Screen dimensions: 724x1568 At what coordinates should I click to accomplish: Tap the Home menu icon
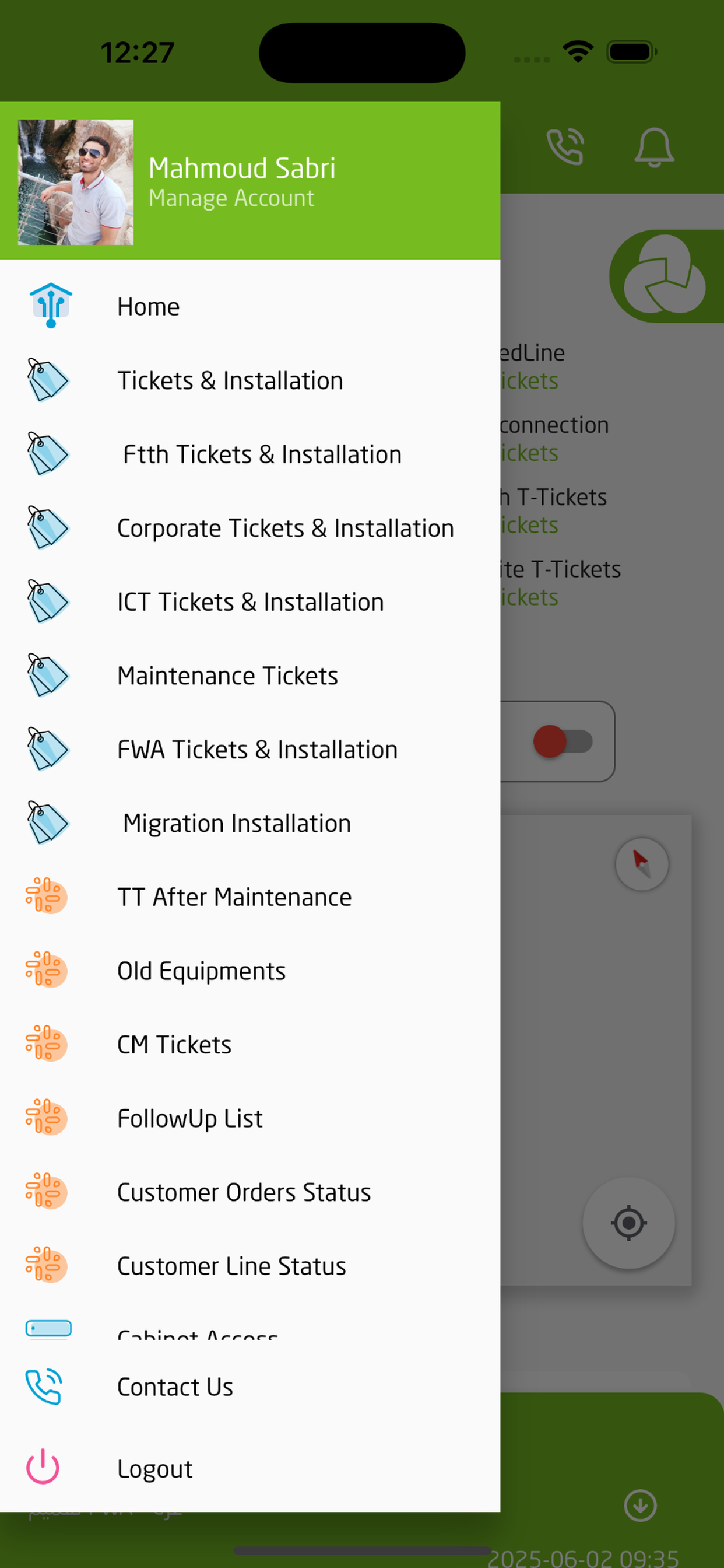pos(51,306)
